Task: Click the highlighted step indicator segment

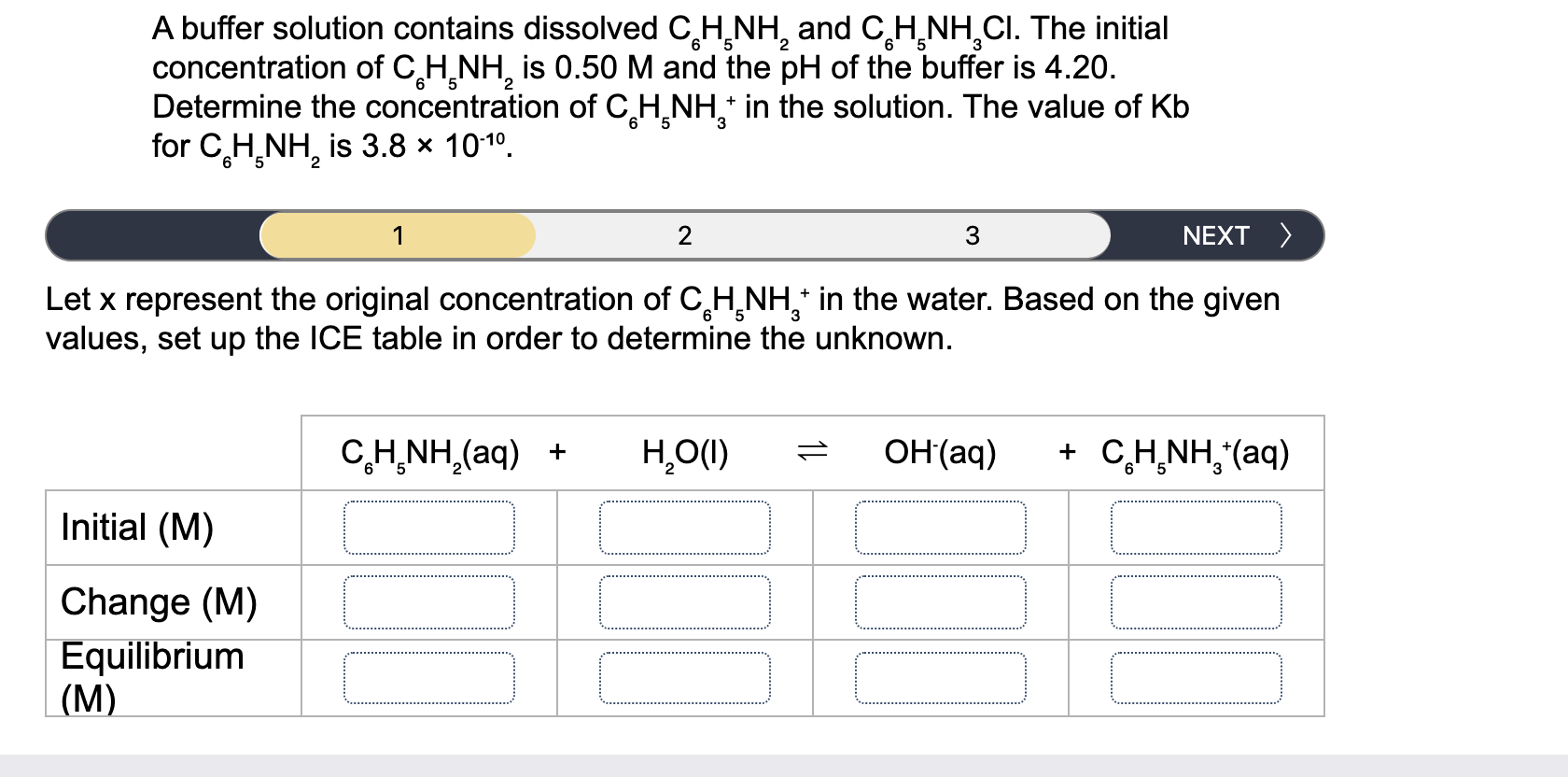Action: (x=399, y=236)
